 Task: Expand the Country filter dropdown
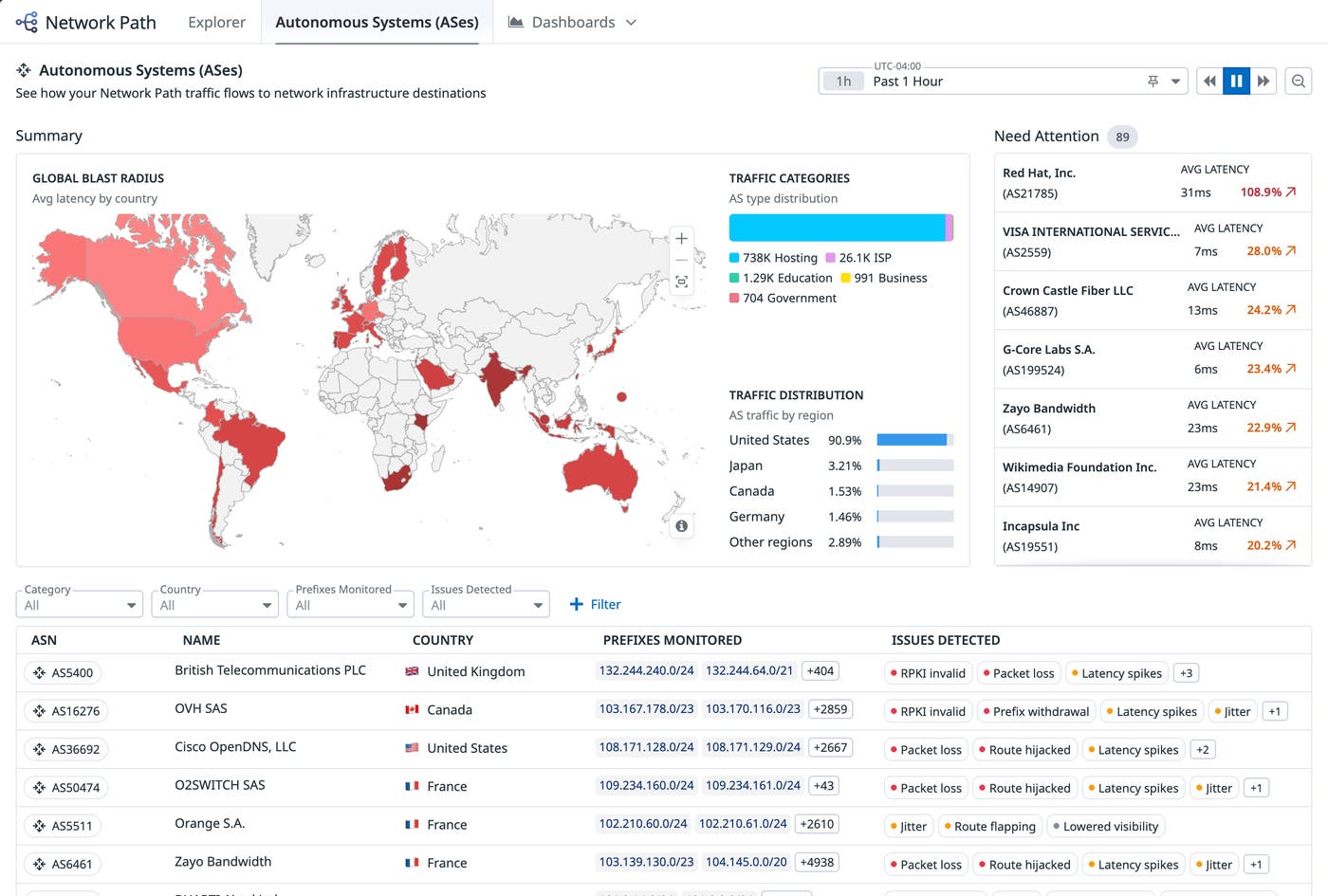[x=215, y=604]
